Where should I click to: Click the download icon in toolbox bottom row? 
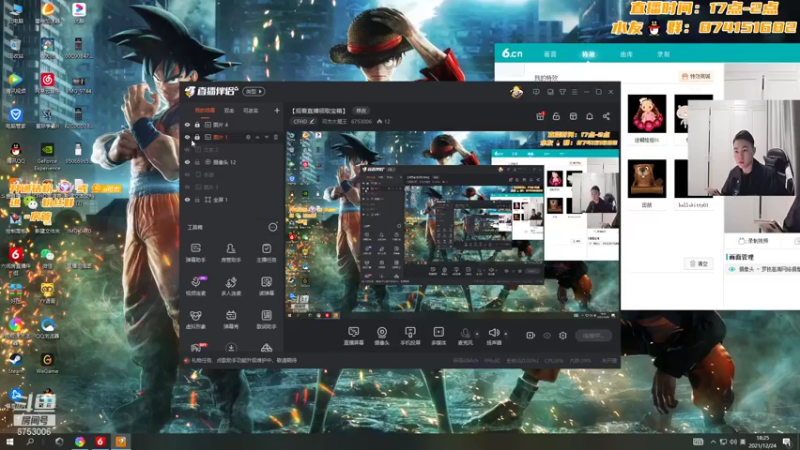pyautogui.click(x=231, y=348)
